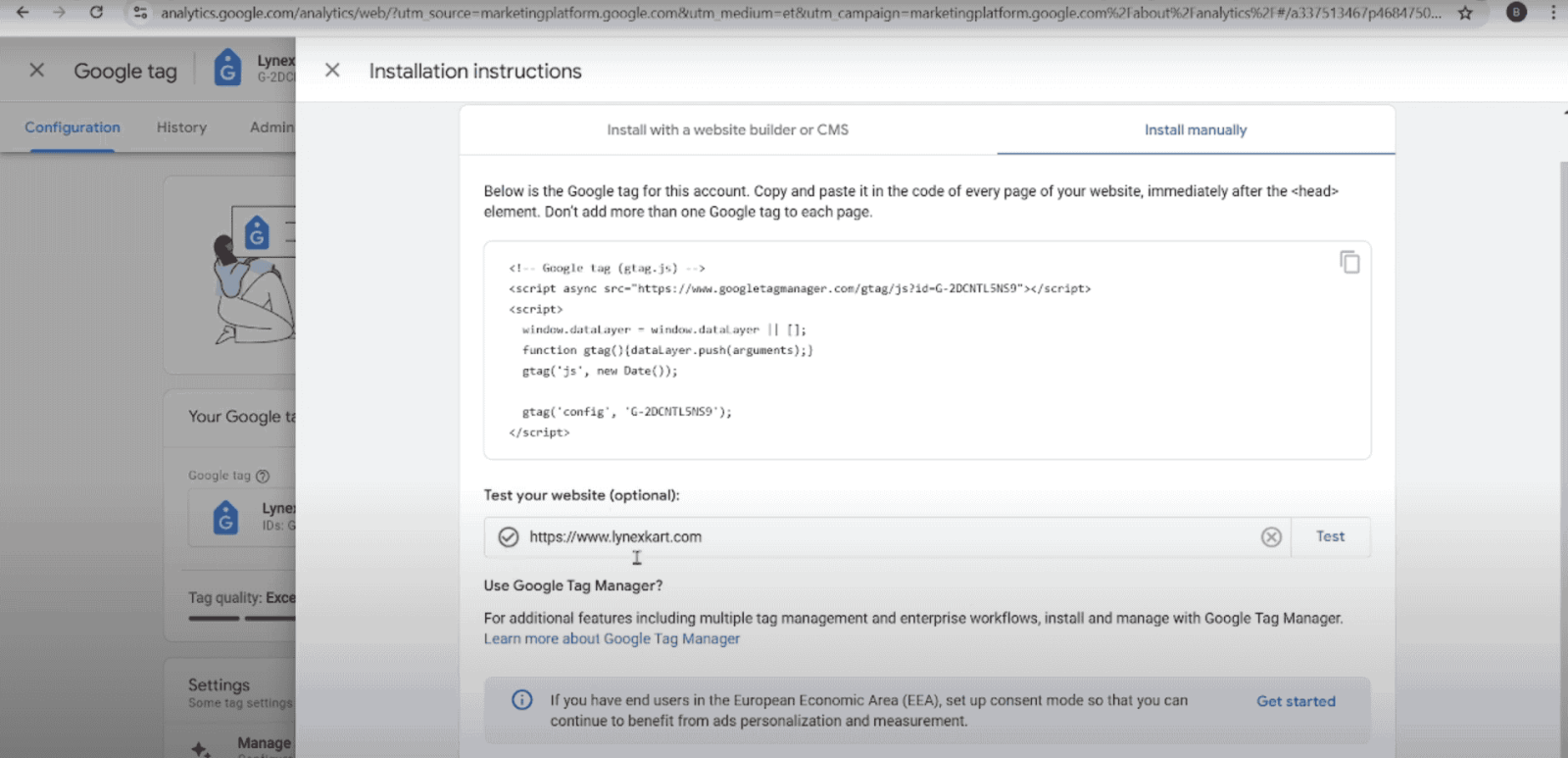
Task: Select Install with a website builder or CMS
Action: pyautogui.click(x=728, y=129)
